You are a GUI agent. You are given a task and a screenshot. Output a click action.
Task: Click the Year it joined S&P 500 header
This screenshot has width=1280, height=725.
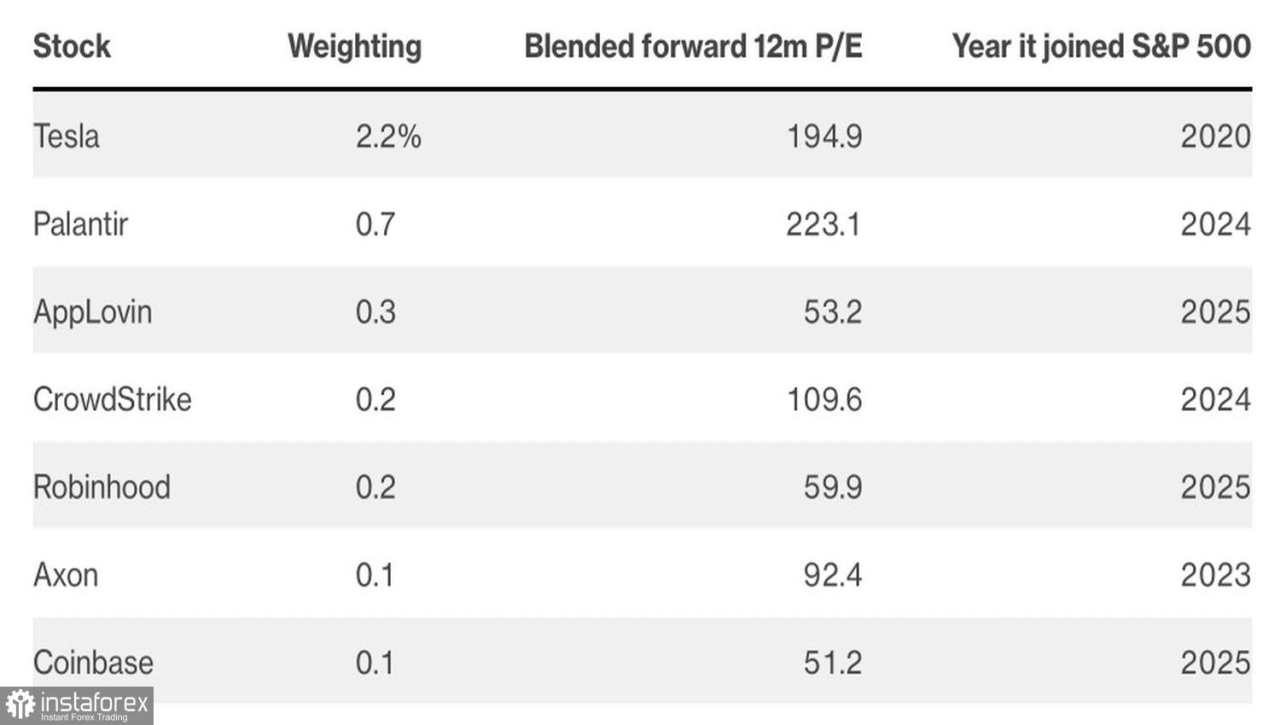point(1101,46)
